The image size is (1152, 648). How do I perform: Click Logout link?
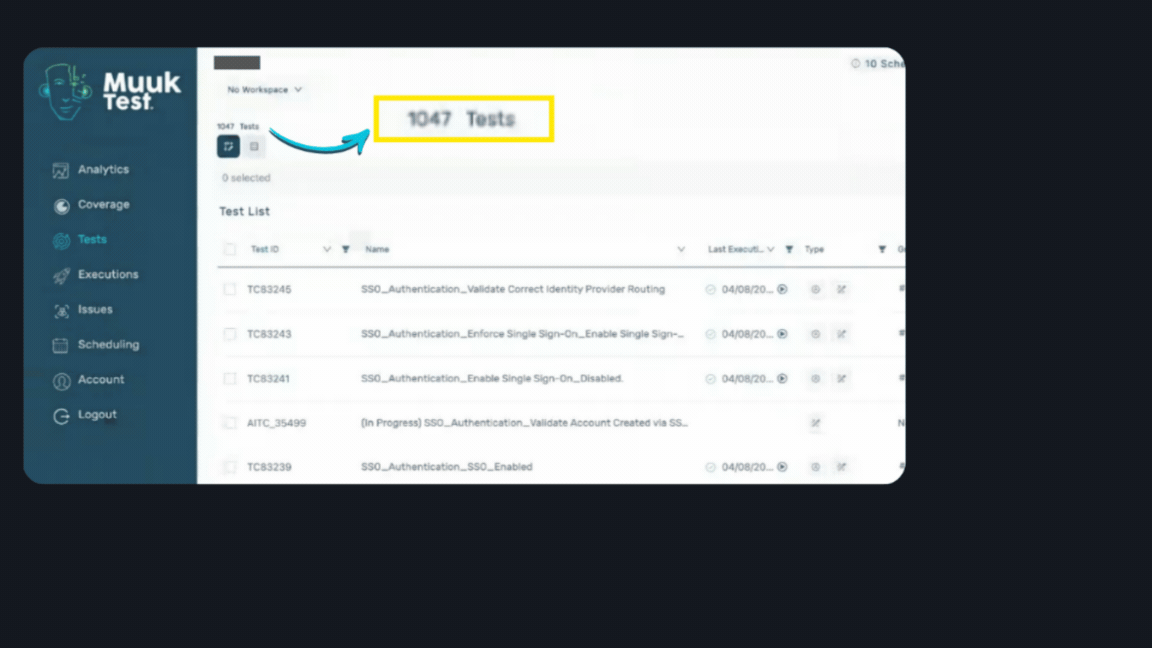(x=97, y=415)
